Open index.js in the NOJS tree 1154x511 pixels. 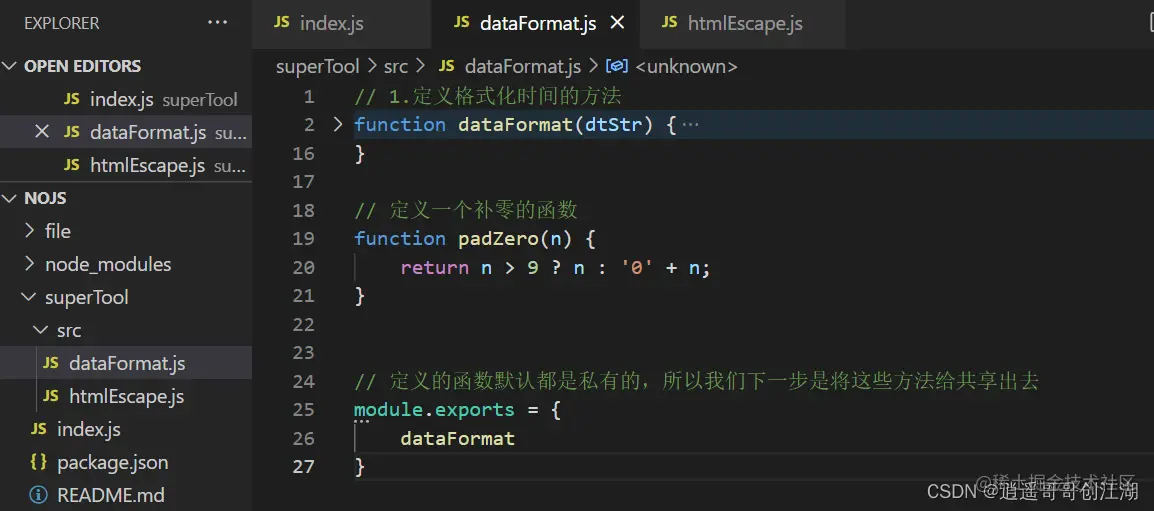126,429
